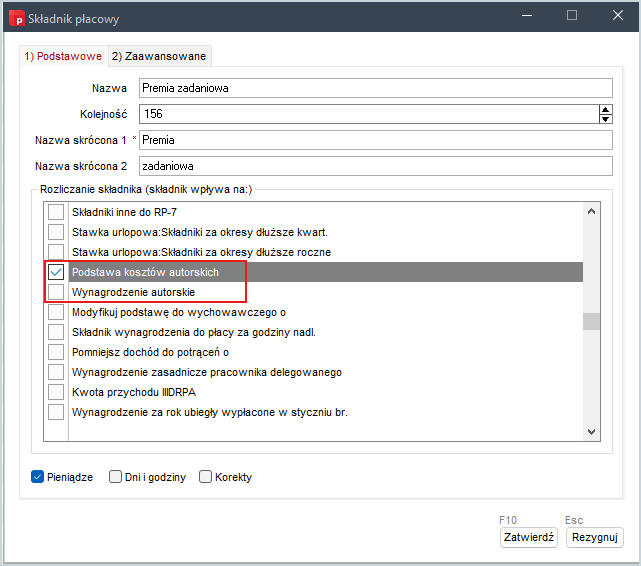Tick Składniki inne do RP-7 checkbox
Image resolution: width=641 pixels, height=566 pixels.
coord(56,212)
